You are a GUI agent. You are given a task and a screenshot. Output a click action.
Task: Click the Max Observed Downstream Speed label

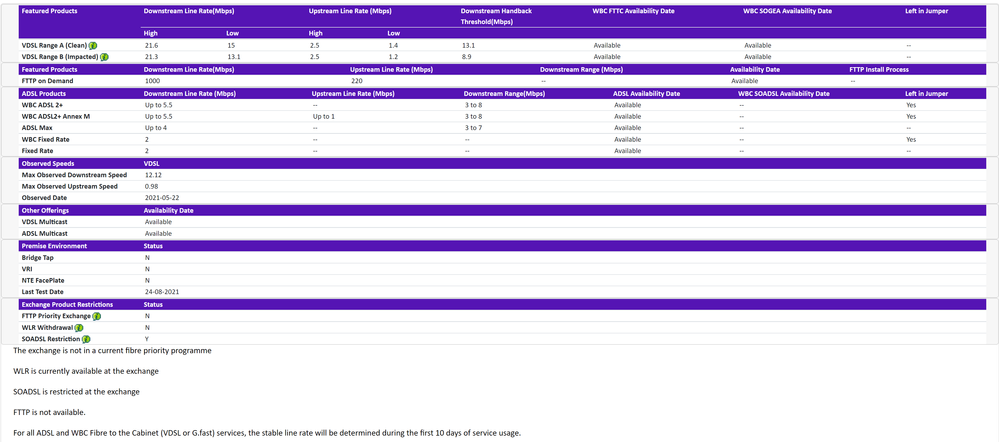74,175
